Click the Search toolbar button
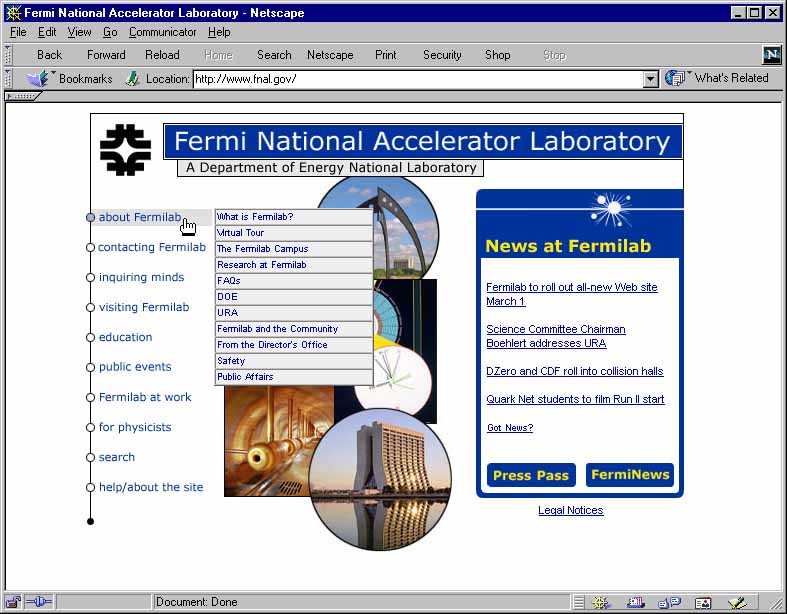Image resolution: width=787 pixels, height=614 pixels. [274, 55]
